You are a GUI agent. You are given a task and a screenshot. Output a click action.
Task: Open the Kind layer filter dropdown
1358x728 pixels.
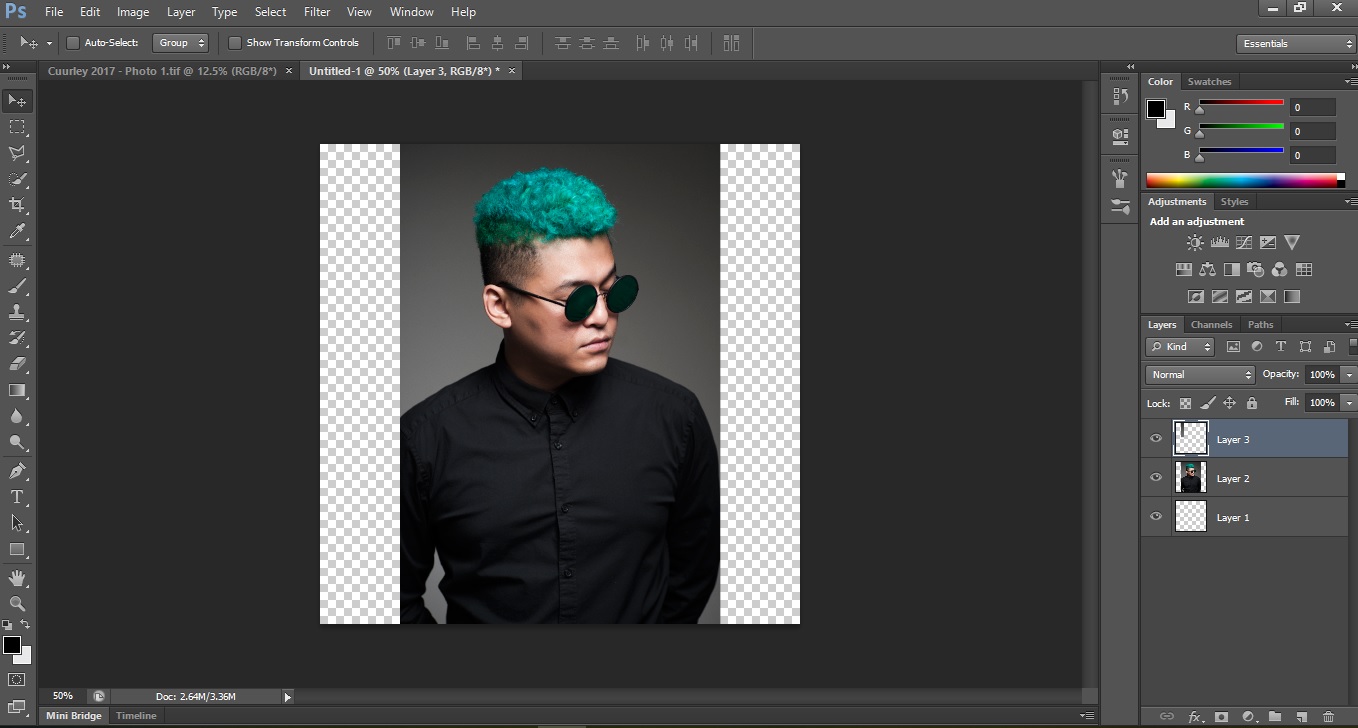click(1180, 347)
